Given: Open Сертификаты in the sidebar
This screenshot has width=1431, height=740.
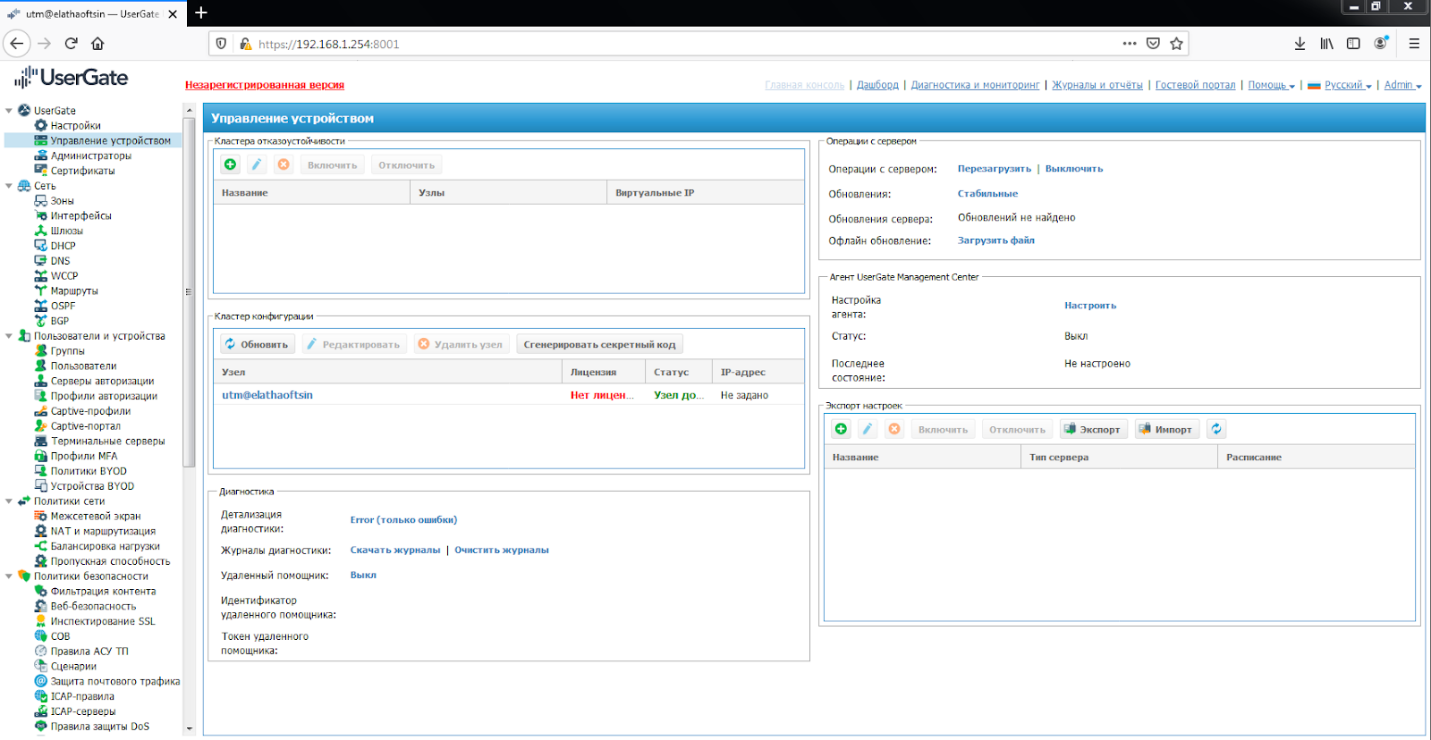Looking at the screenshot, I should pos(83,171).
